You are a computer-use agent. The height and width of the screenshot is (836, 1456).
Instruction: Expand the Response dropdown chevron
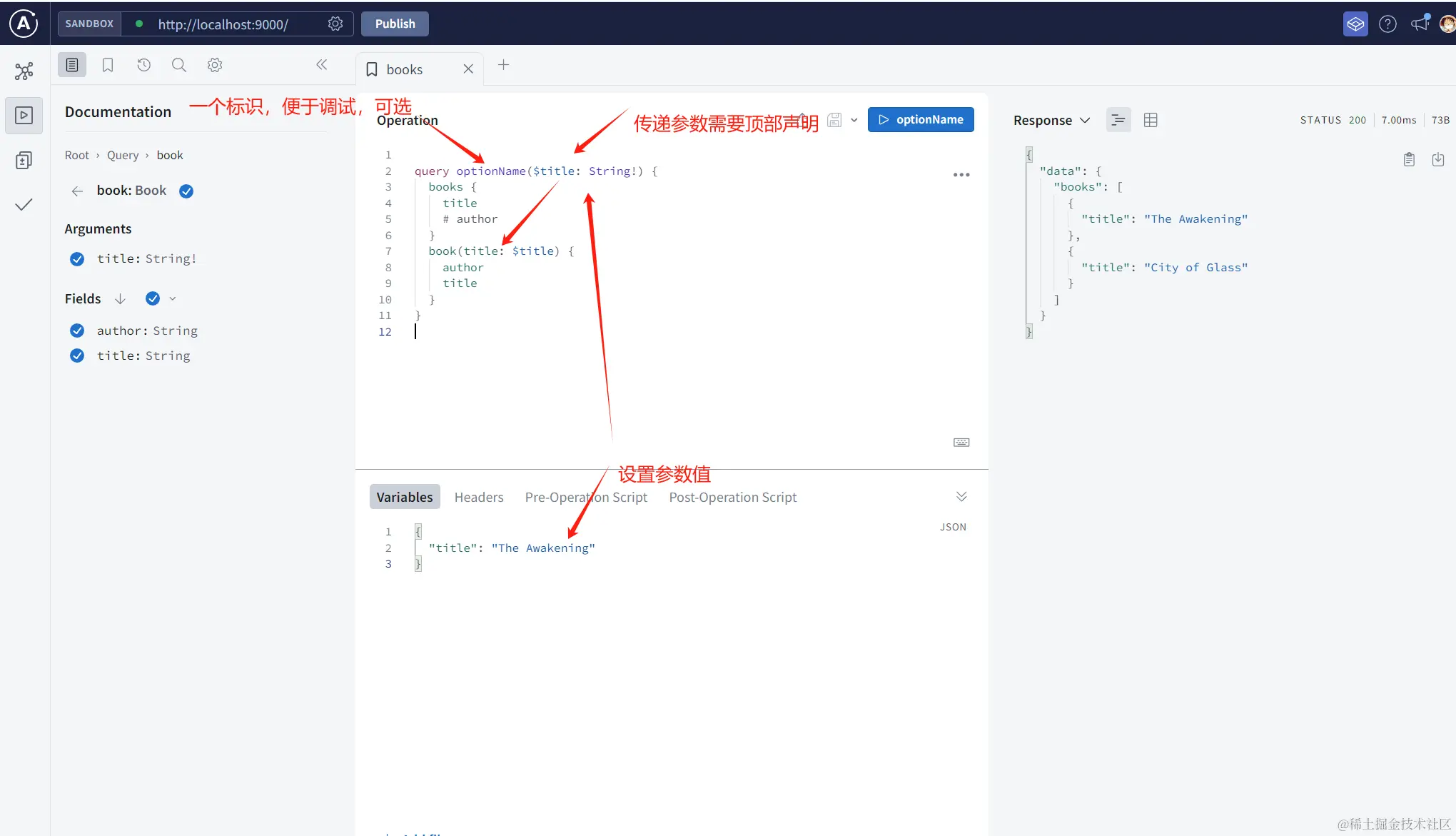pyautogui.click(x=1085, y=120)
